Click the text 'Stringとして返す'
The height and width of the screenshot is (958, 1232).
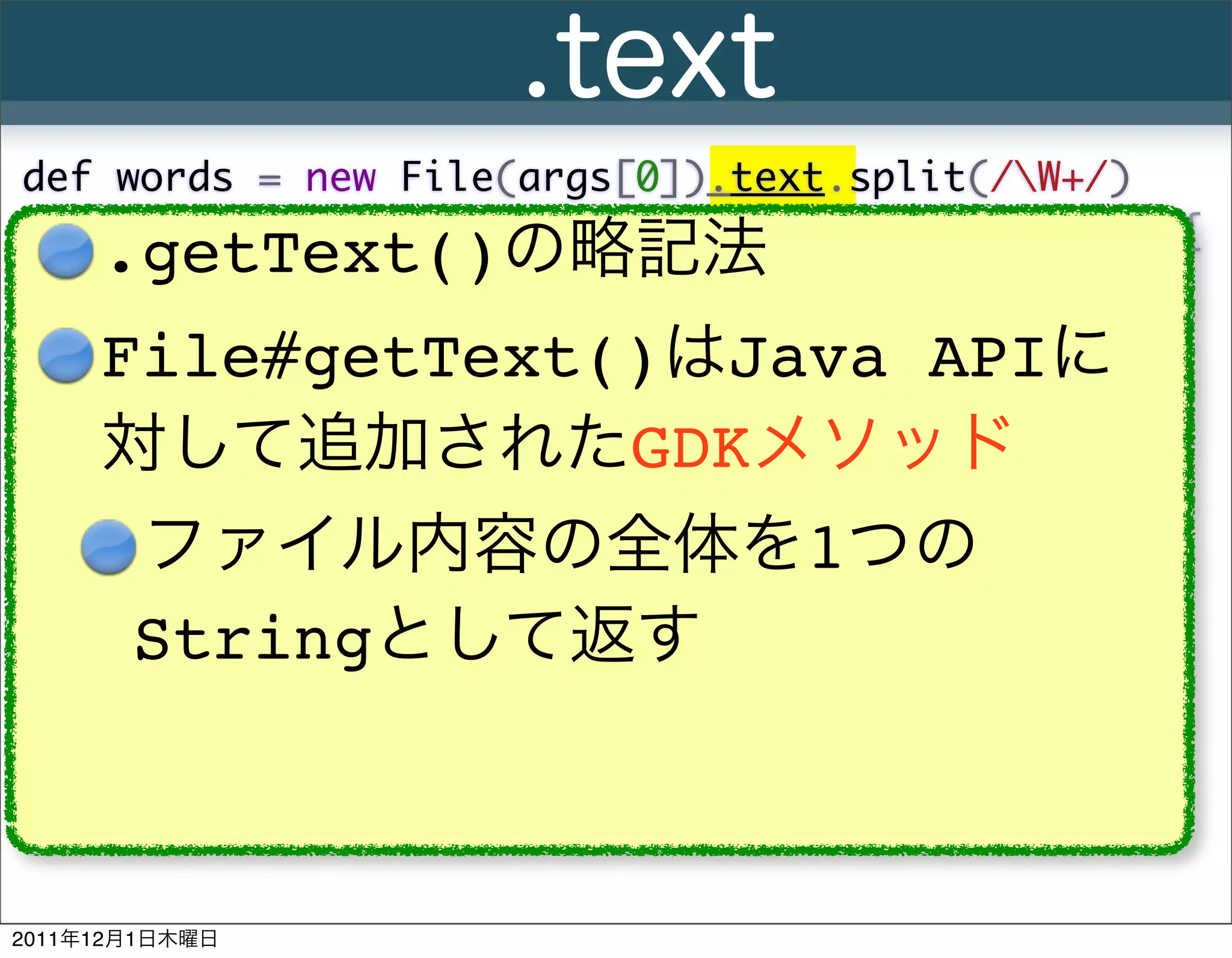(x=417, y=636)
